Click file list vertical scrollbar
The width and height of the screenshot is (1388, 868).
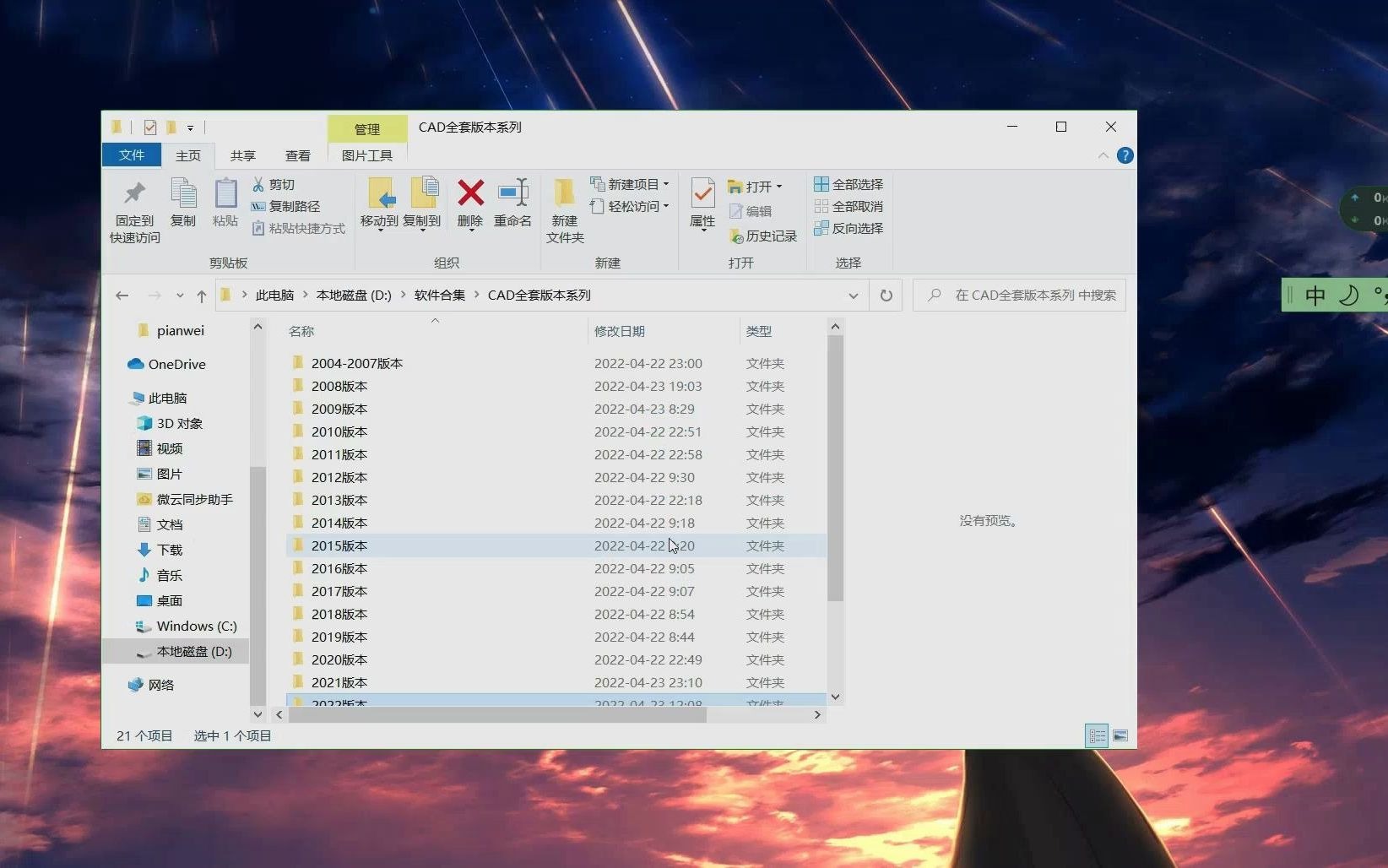click(835, 469)
